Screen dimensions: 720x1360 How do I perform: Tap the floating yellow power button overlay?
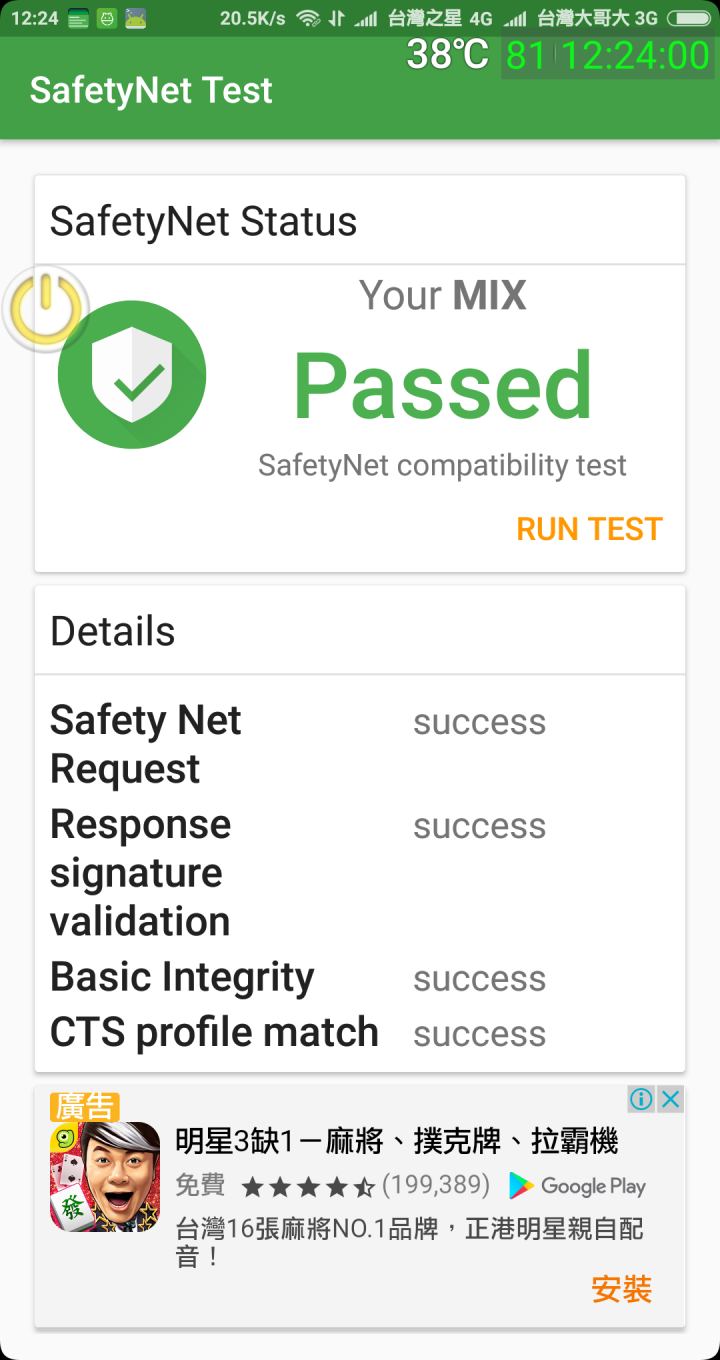[45, 309]
